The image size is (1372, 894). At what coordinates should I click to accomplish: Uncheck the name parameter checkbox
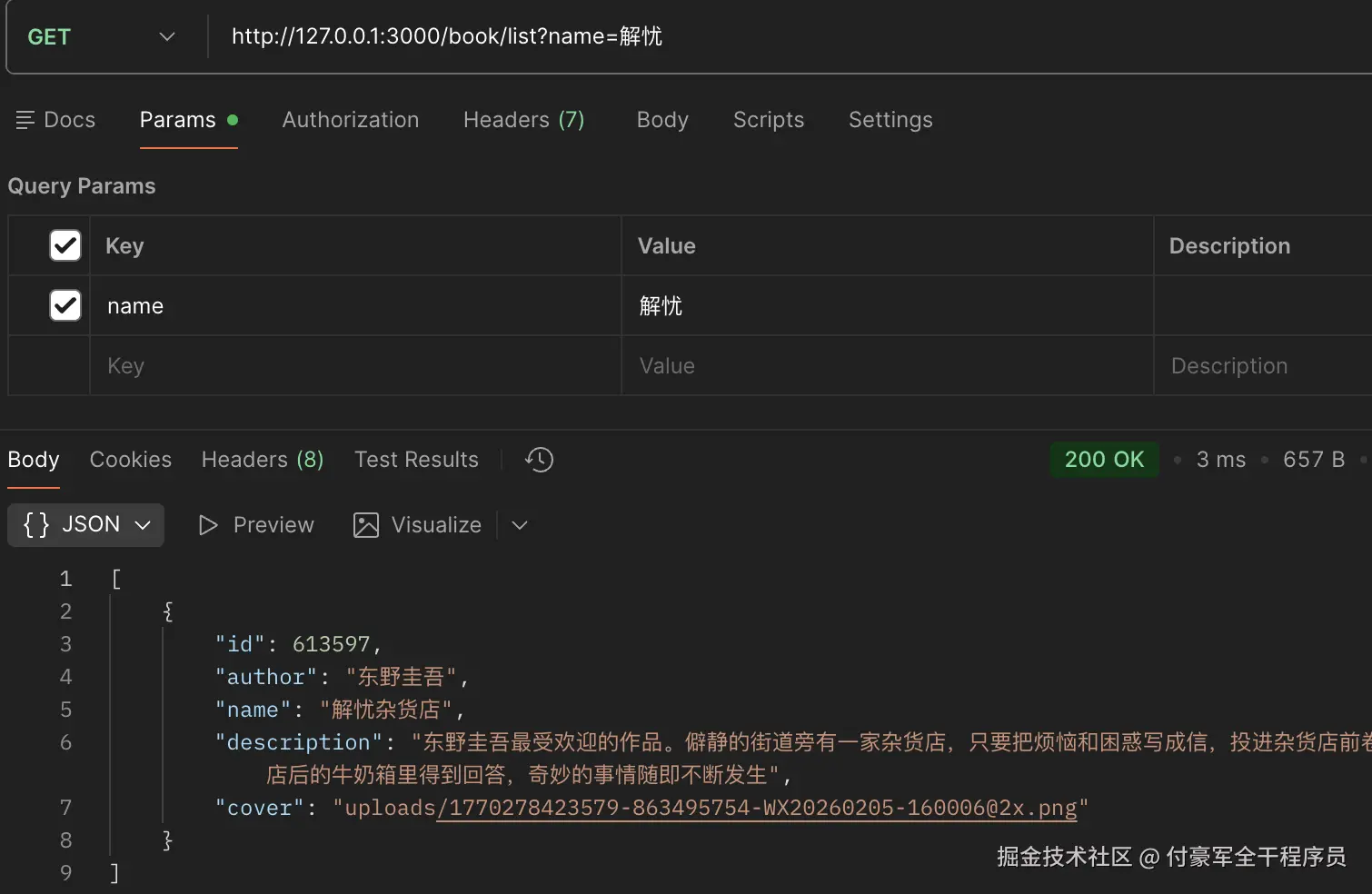[x=65, y=305]
